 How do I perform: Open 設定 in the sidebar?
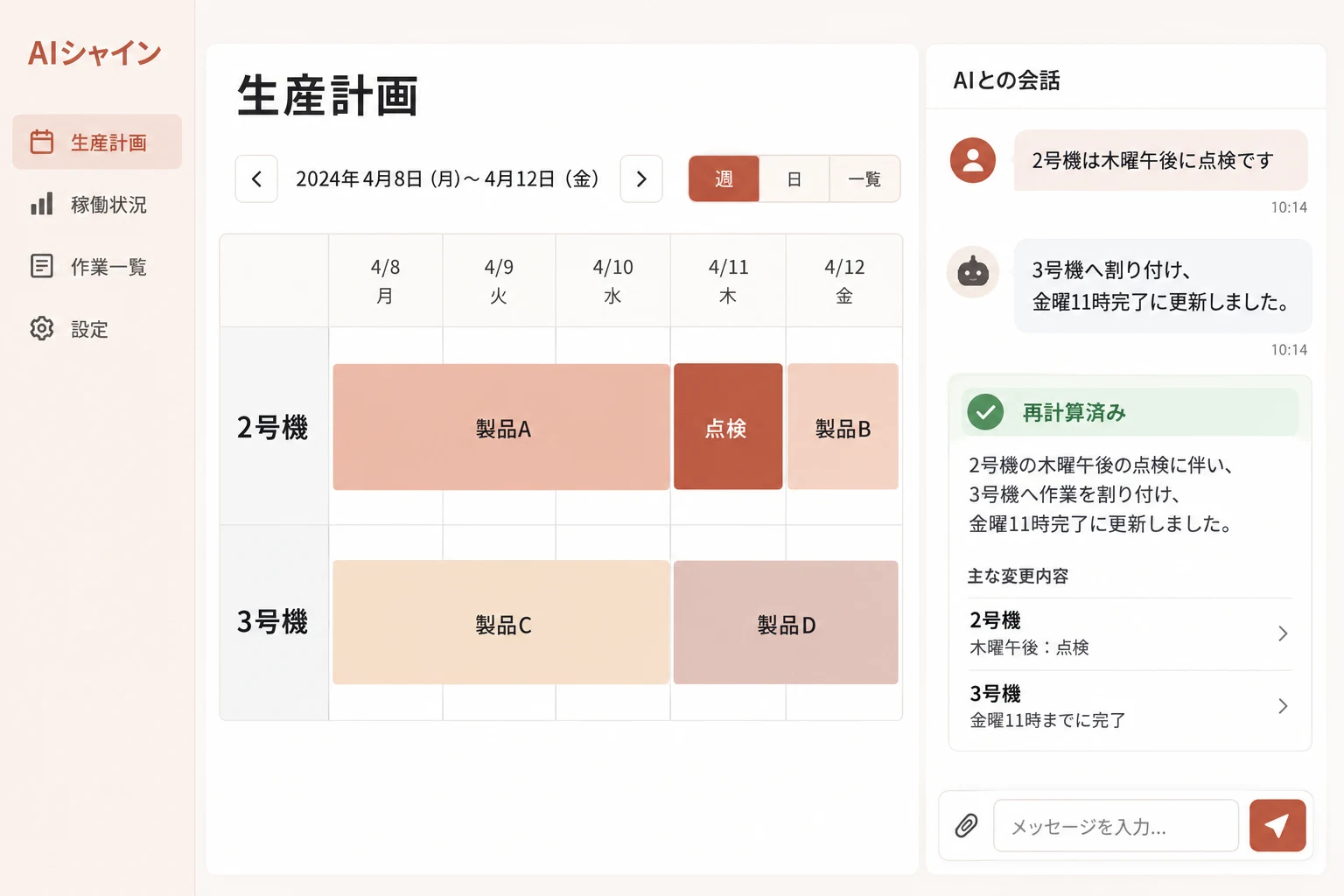click(x=97, y=328)
